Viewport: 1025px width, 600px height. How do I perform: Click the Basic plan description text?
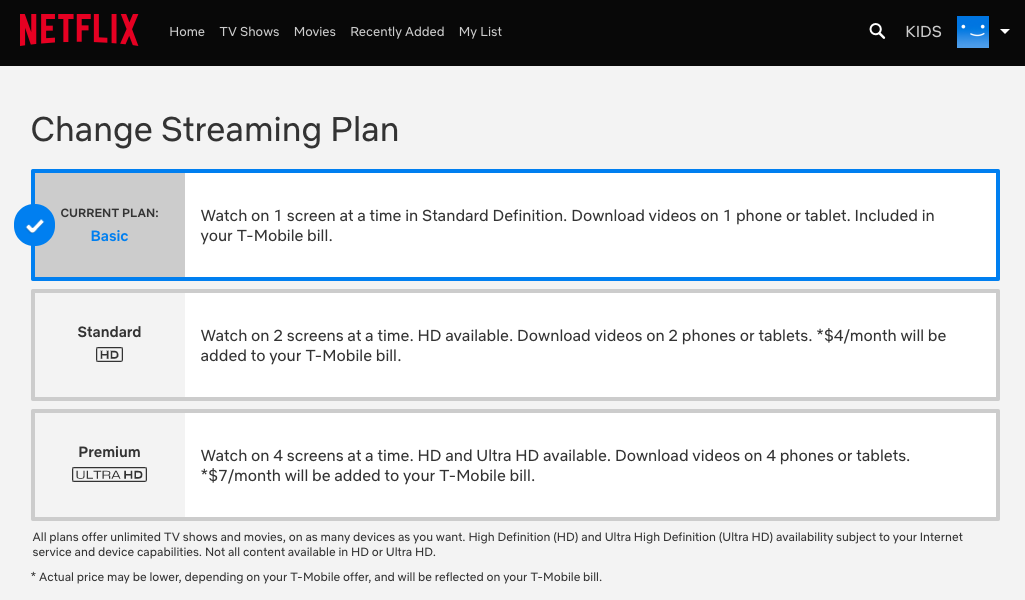[x=567, y=225]
